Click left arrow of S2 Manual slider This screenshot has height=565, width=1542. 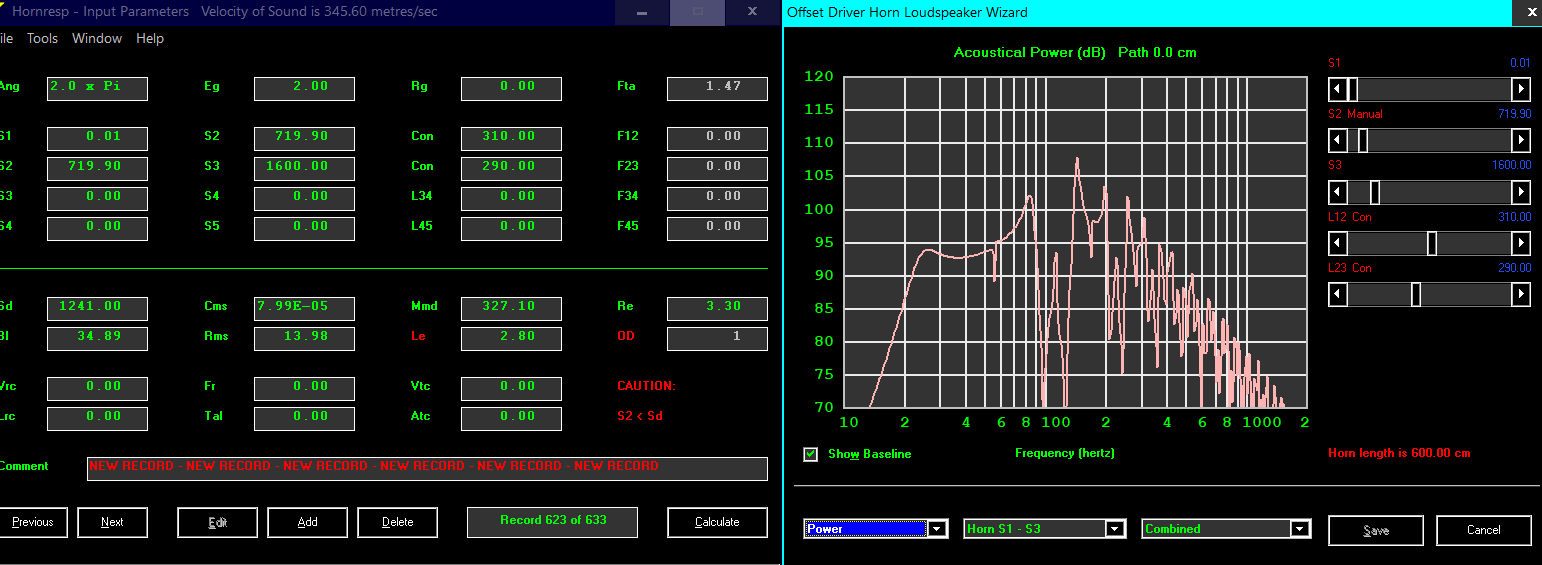coord(1336,140)
